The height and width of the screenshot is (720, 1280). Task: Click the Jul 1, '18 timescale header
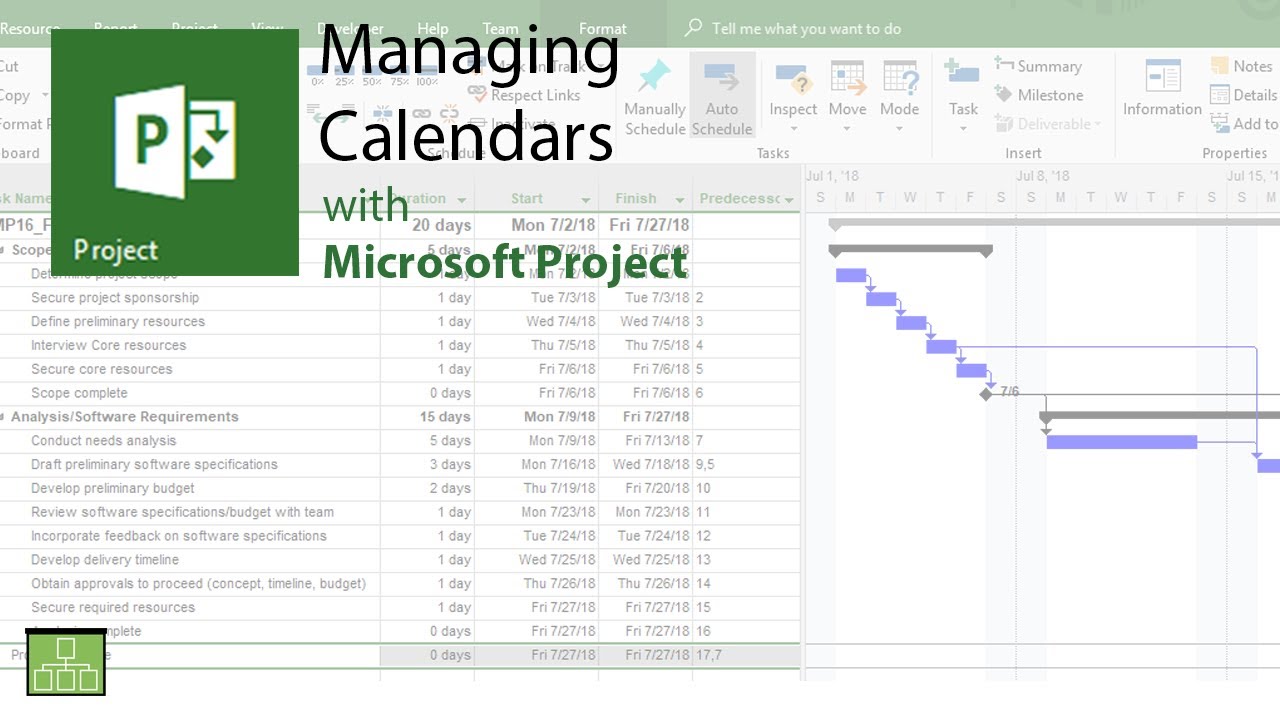(832, 176)
